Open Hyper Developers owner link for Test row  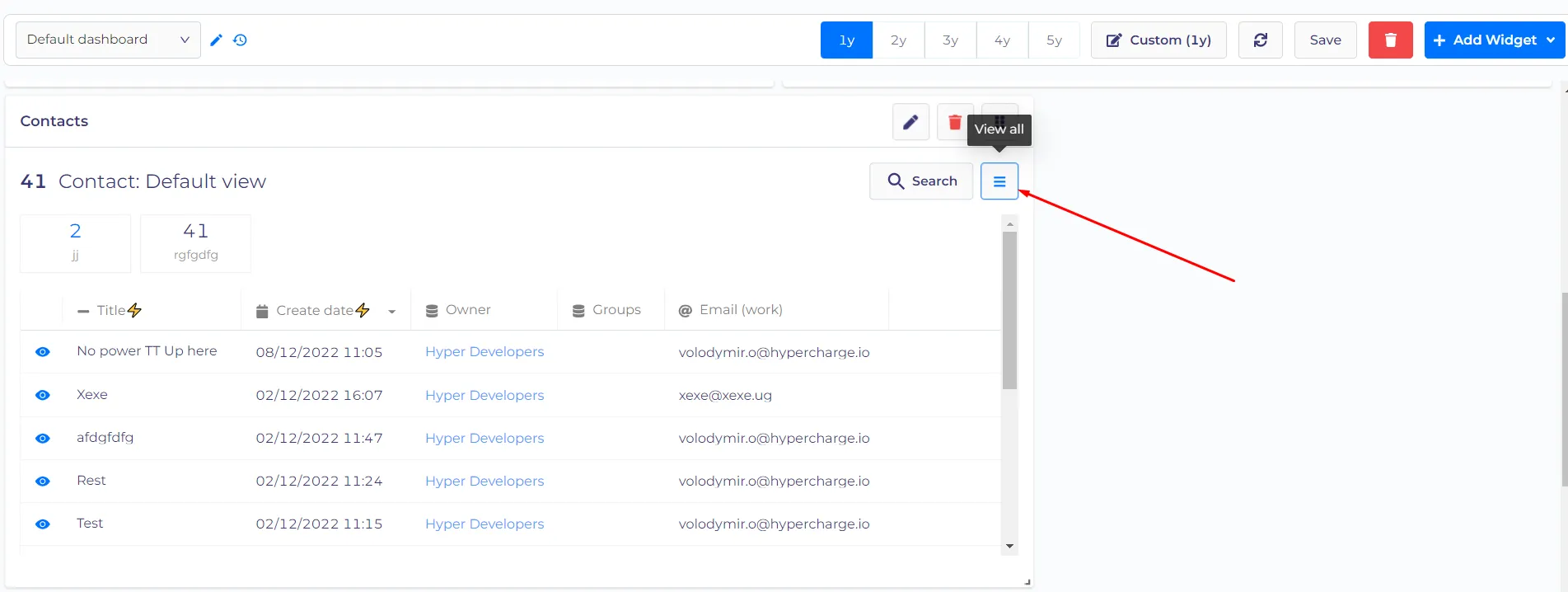(484, 524)
